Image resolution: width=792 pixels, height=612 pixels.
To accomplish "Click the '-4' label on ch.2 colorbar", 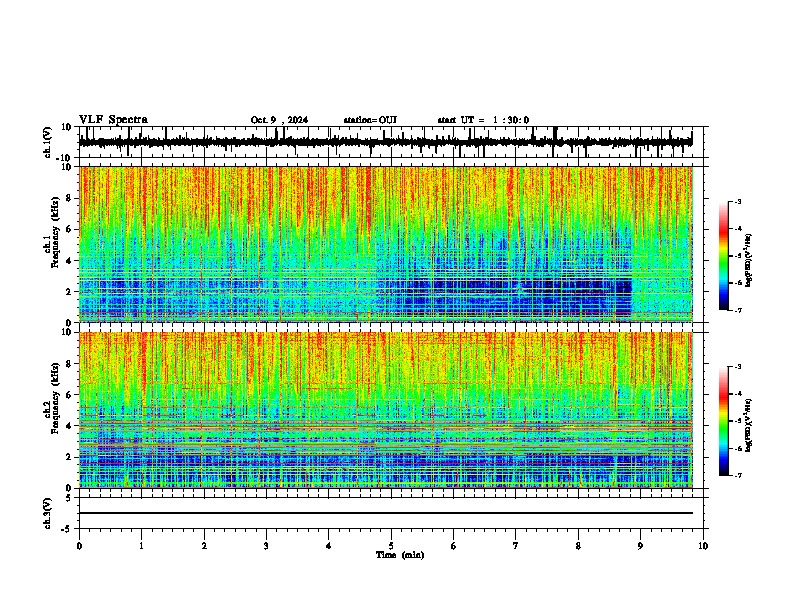I will 738,394.
